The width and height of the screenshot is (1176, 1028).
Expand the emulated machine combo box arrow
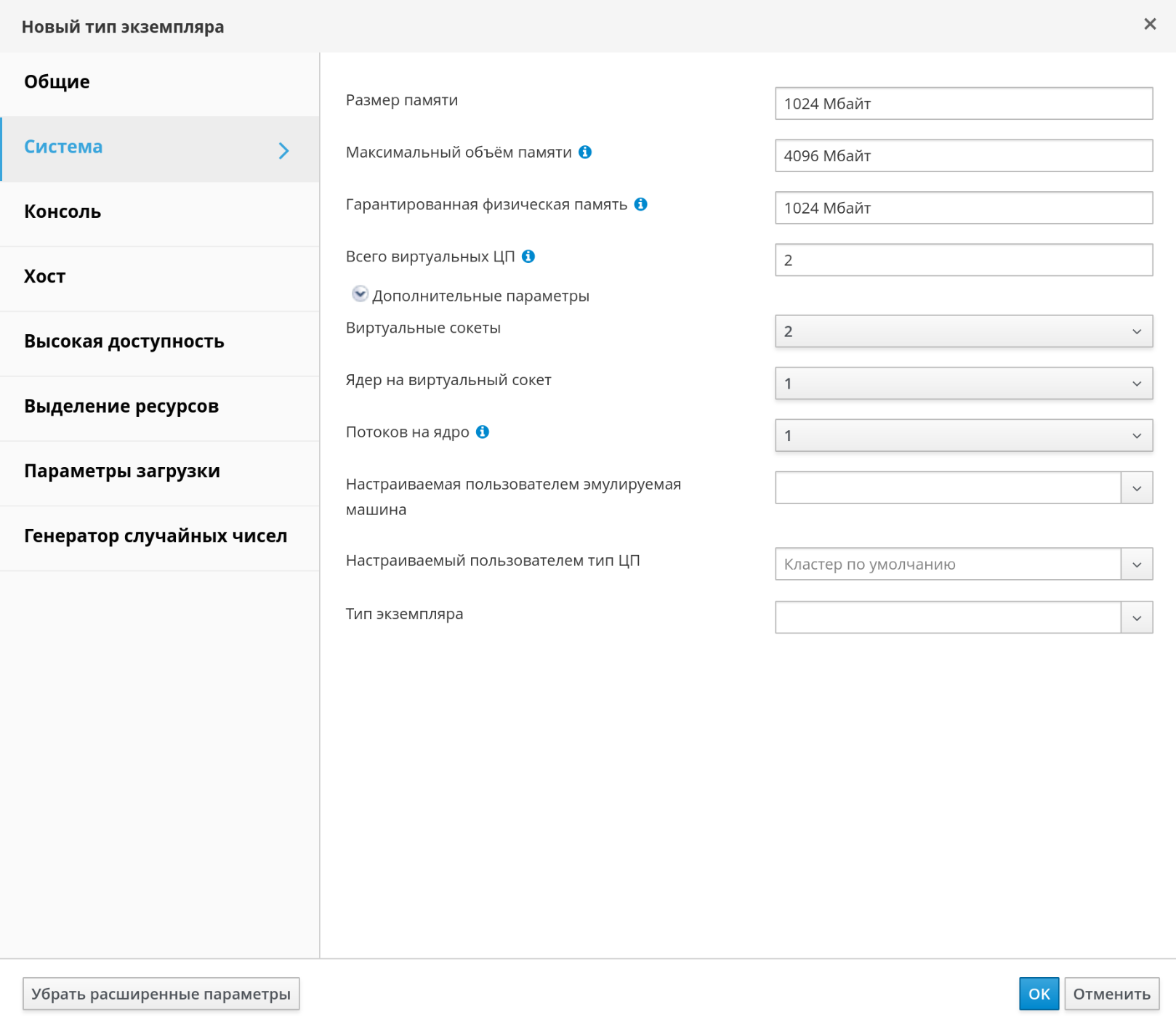(1136, 488)
